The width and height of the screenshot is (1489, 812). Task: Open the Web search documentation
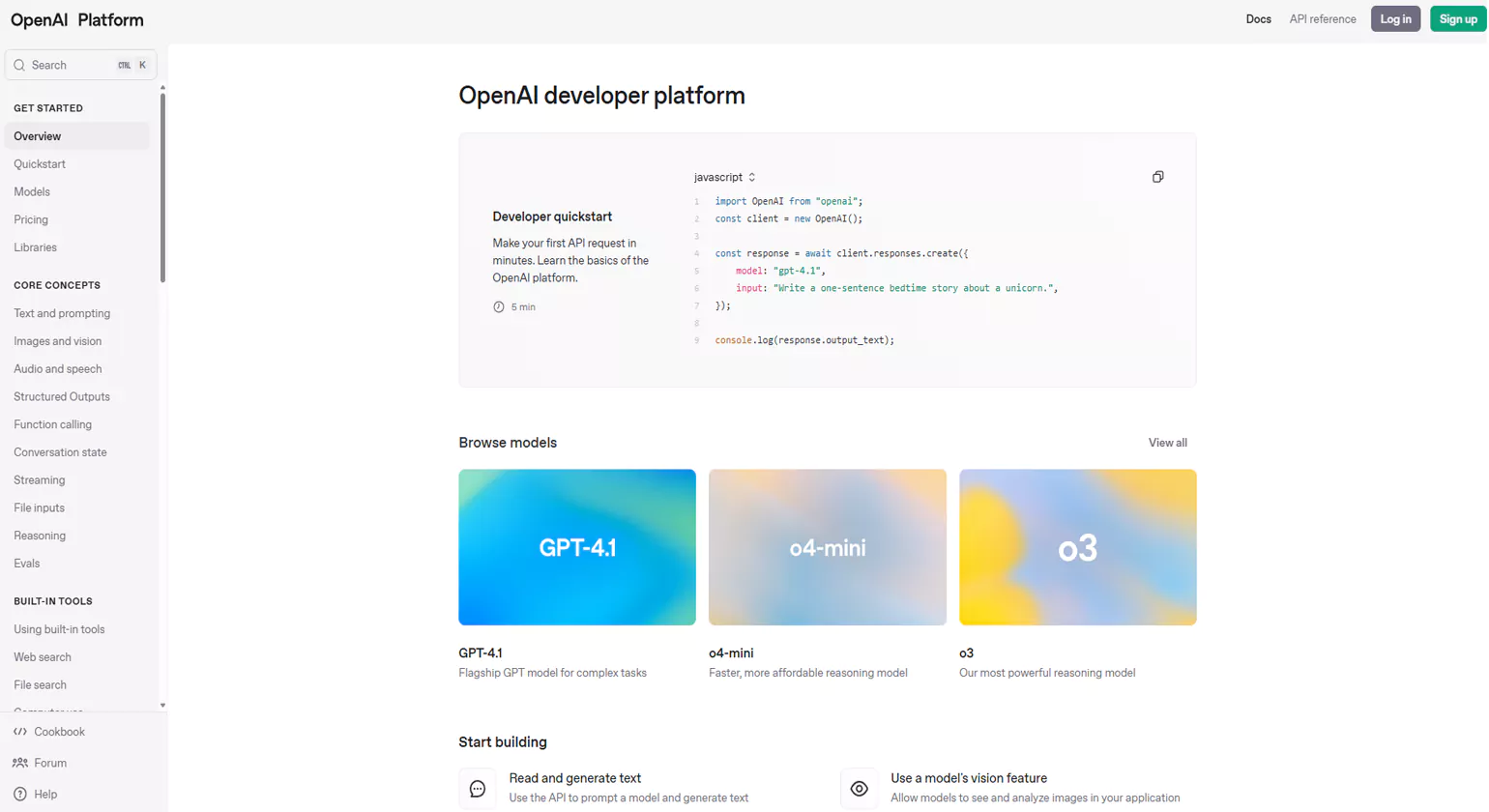coord(42,656)
